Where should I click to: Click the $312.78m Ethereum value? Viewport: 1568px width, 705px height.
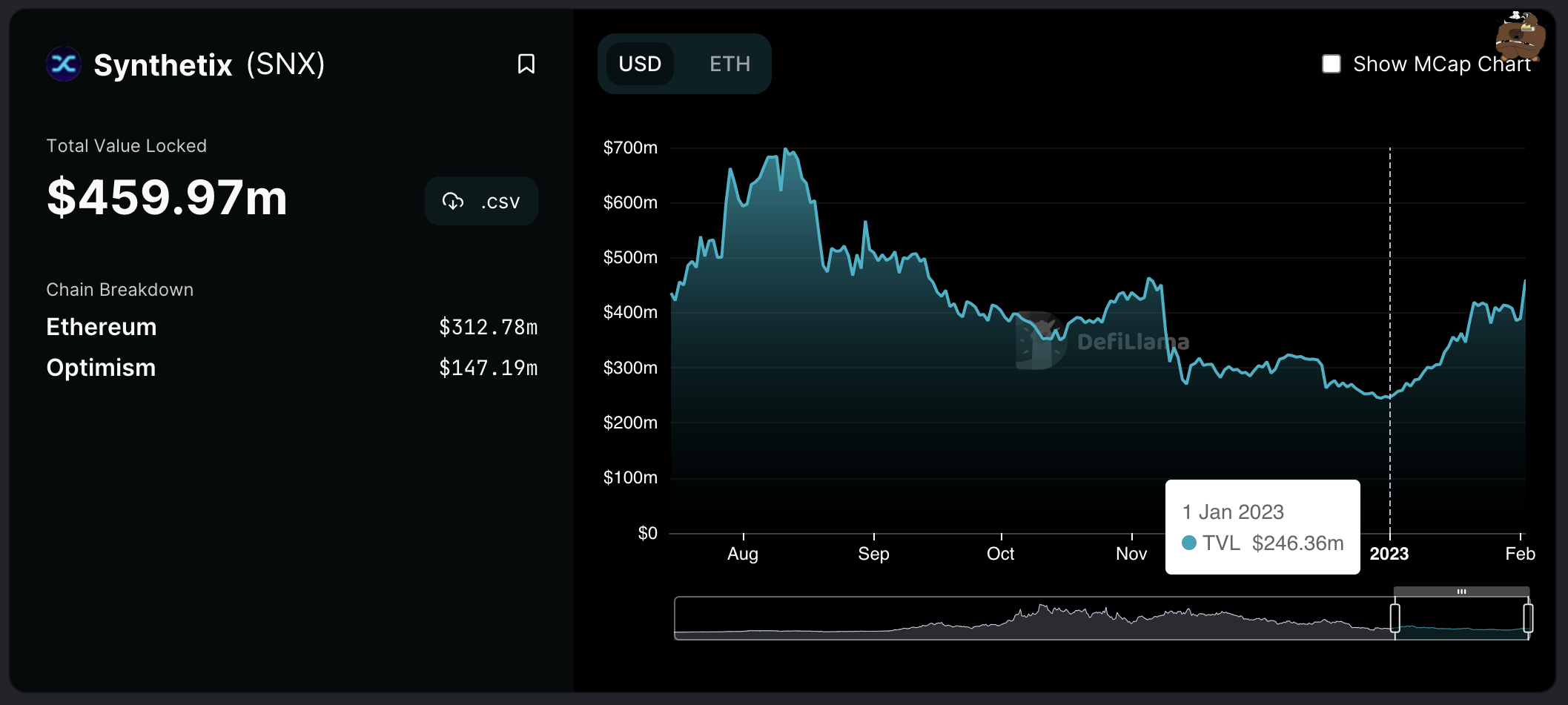click(489, 327)
